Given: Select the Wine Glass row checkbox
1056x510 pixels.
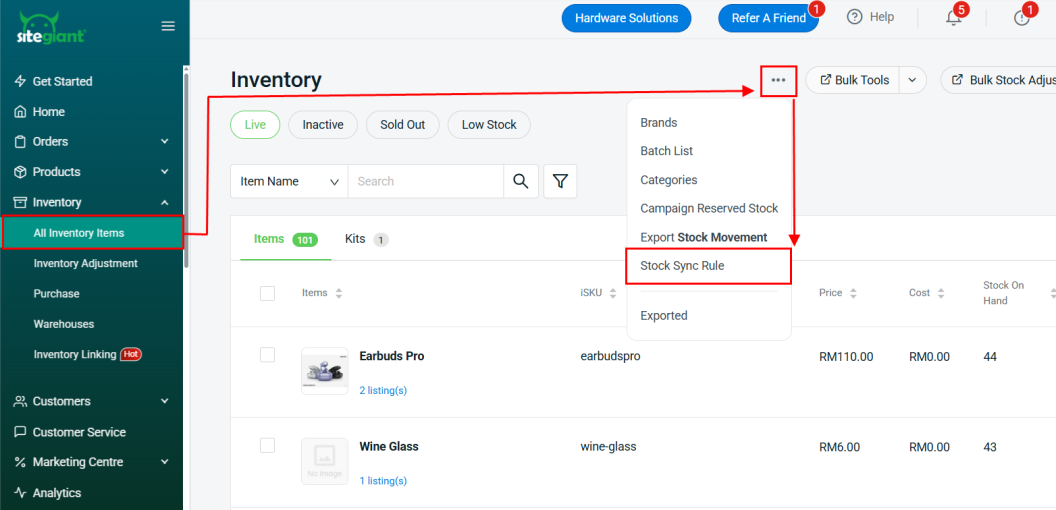Looking at the screenshot, I should click(x=267, y=446).
